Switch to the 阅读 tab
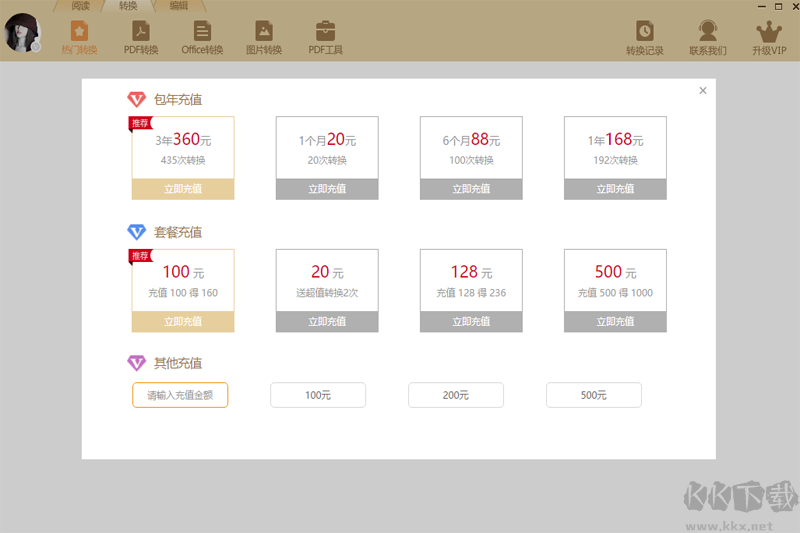This screenshot has height=533, width=800. pos(80,6)
